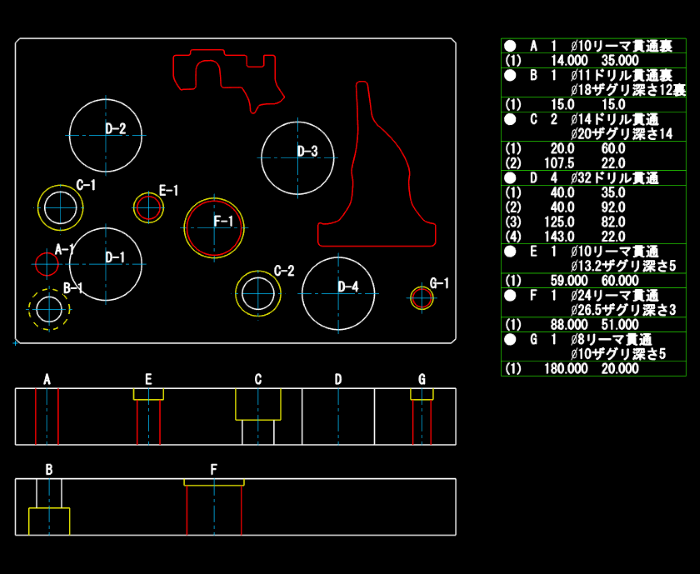700x574 pixels.
Task: Pick the F-1 hole label
Action: (224, 221)
